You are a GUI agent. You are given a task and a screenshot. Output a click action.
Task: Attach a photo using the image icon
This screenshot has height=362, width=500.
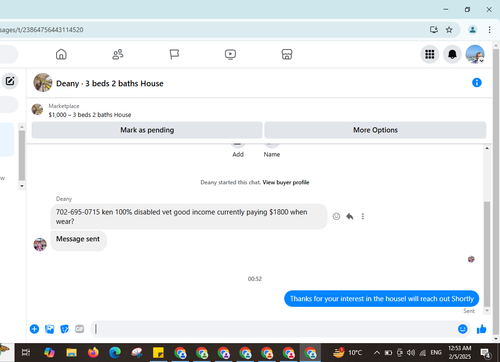pyautogui.click(x=49, y=329)
